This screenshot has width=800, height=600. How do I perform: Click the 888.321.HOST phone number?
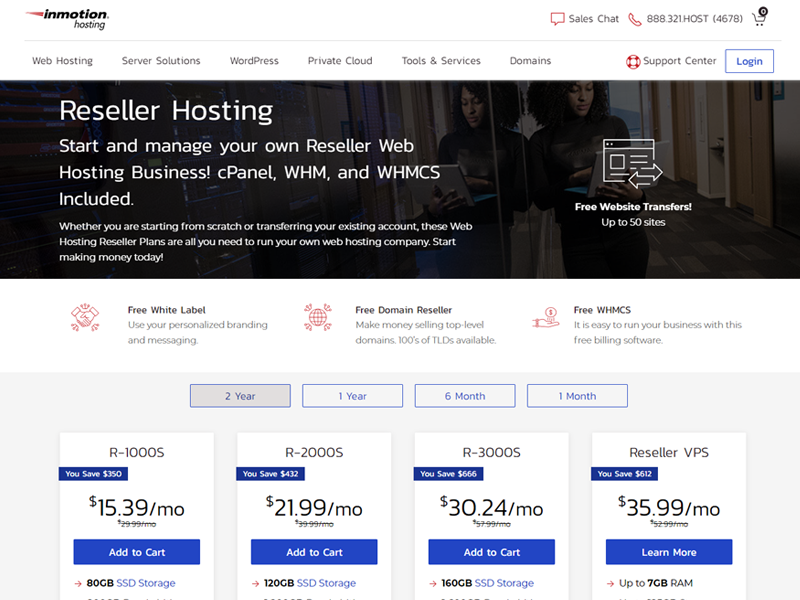(x=694, y=19)
